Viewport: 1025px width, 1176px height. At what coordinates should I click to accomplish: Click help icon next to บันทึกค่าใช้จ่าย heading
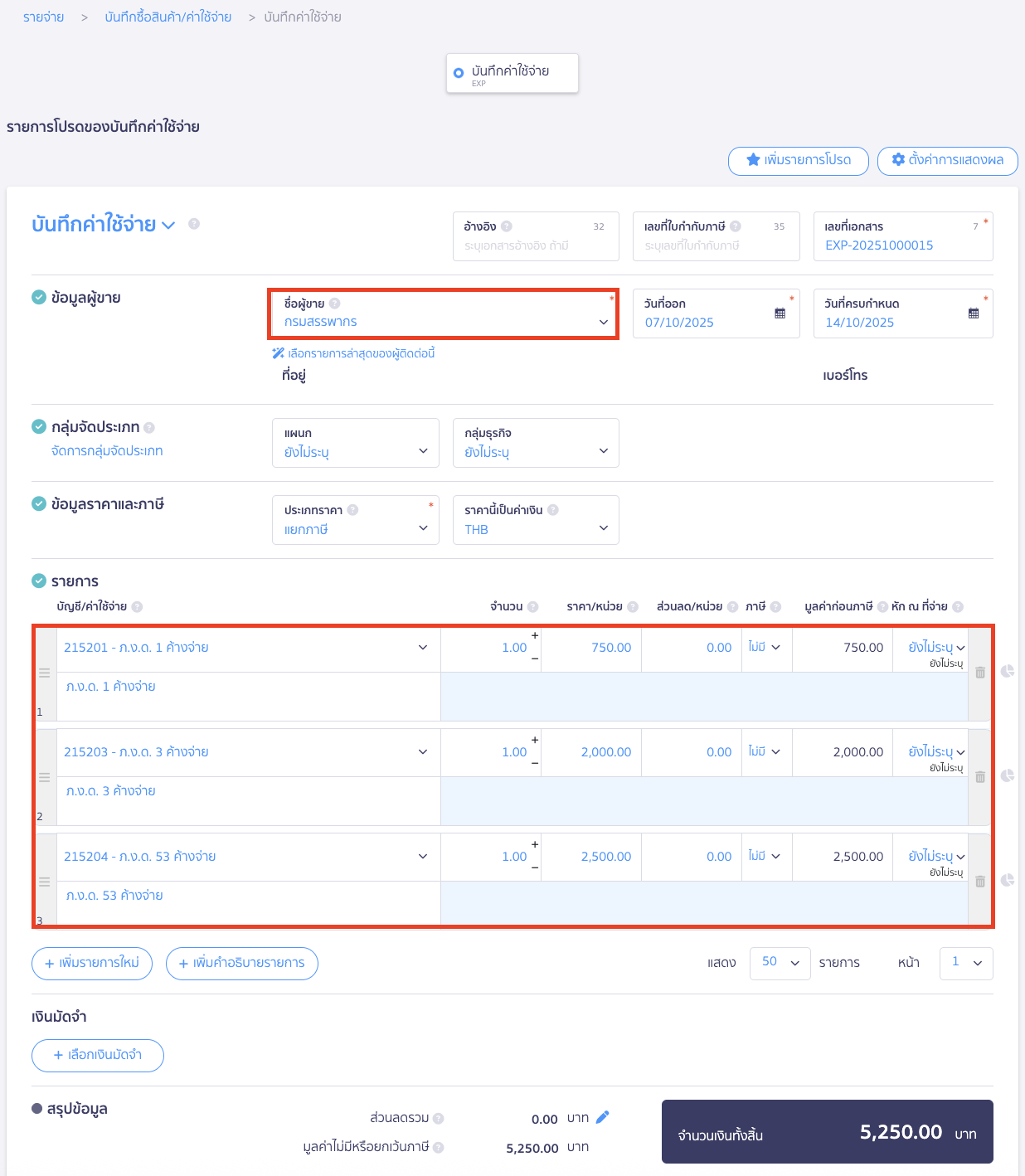[194, 224]
